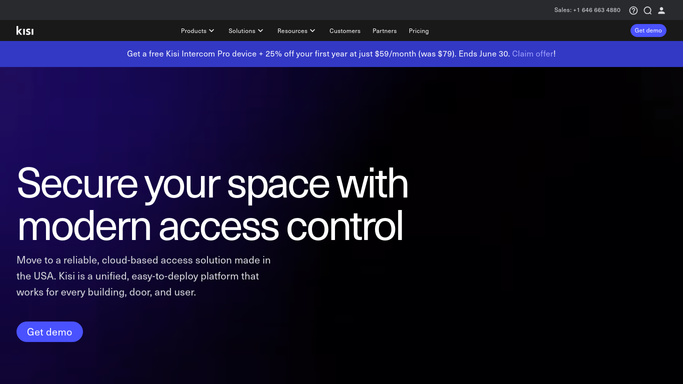
Task: Open the Customers nav item
Action: coord(345,31)
